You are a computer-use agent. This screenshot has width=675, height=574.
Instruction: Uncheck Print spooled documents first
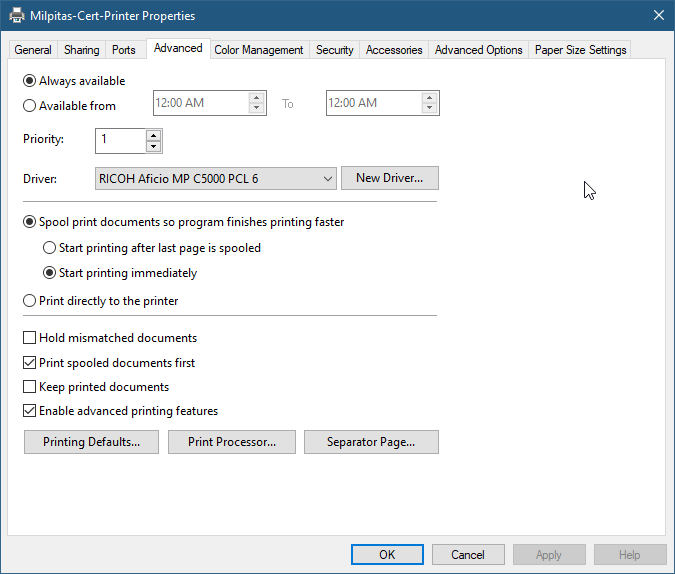pyautogui.click(x=30, y=363)
